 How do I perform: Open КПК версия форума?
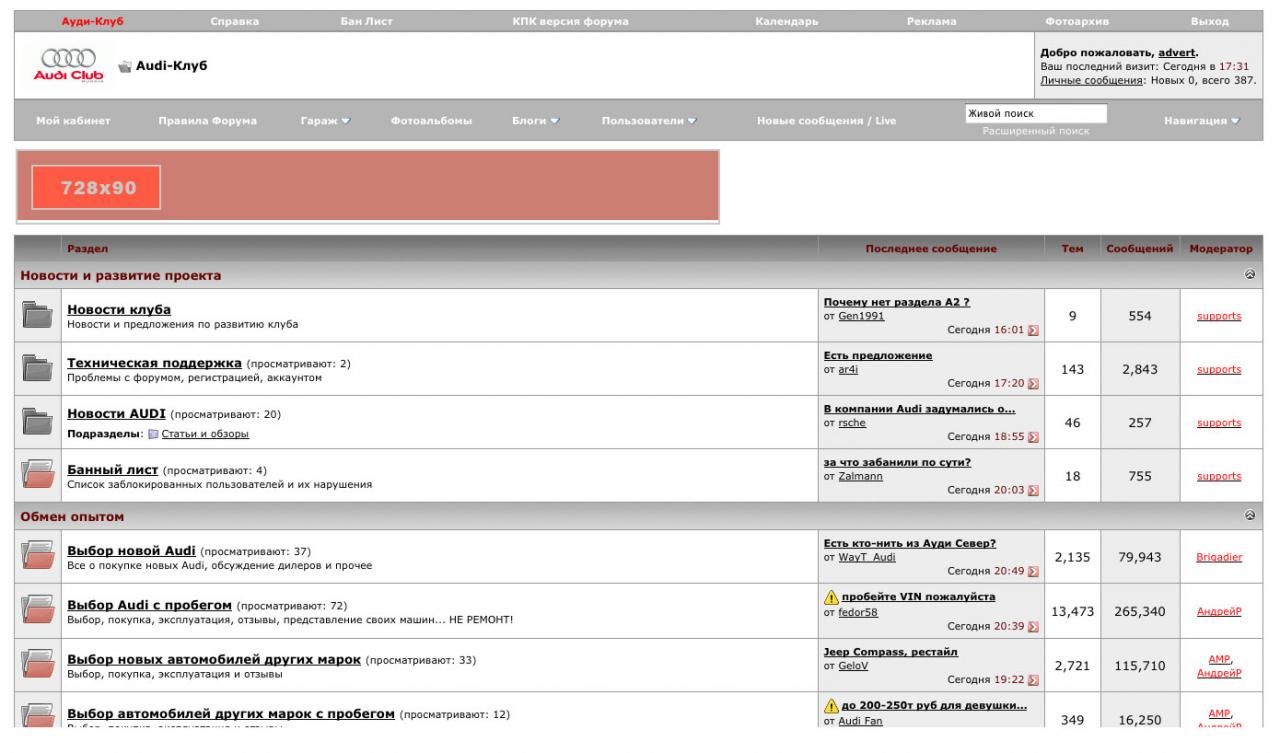[x=570, y=21]
